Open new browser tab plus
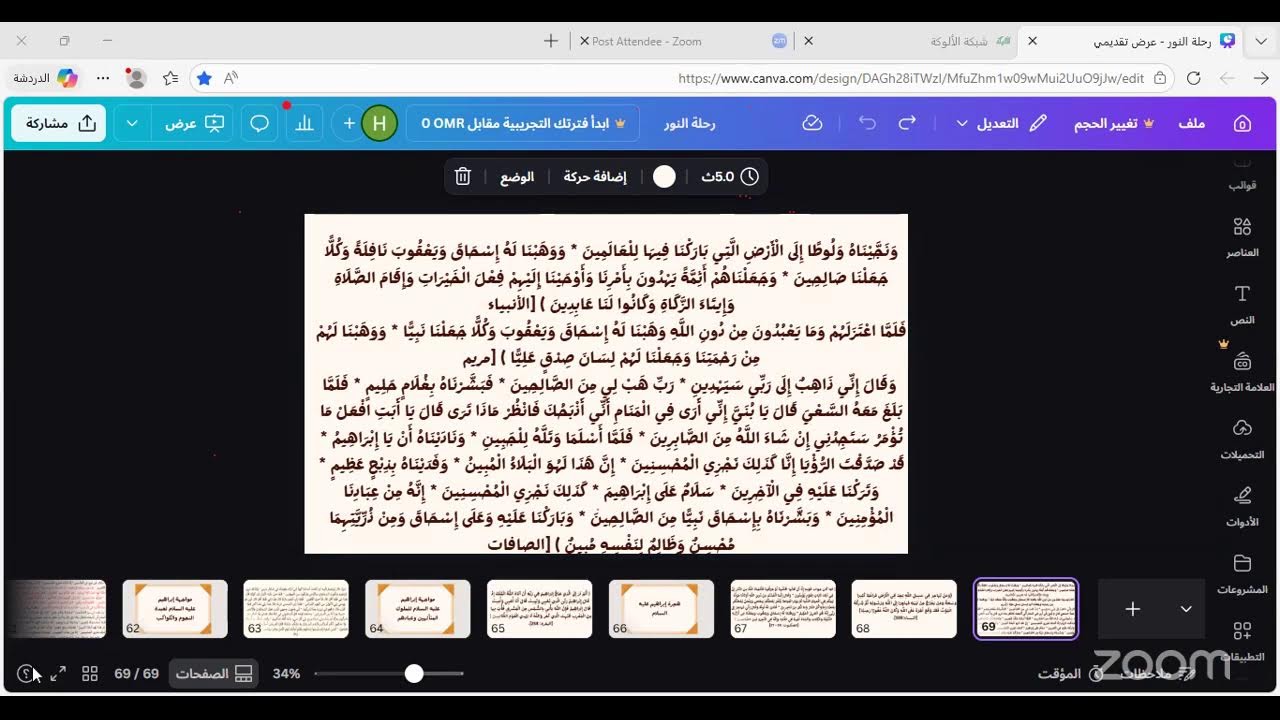This screenshot has height=720, width=1280. tap(551, 41)
